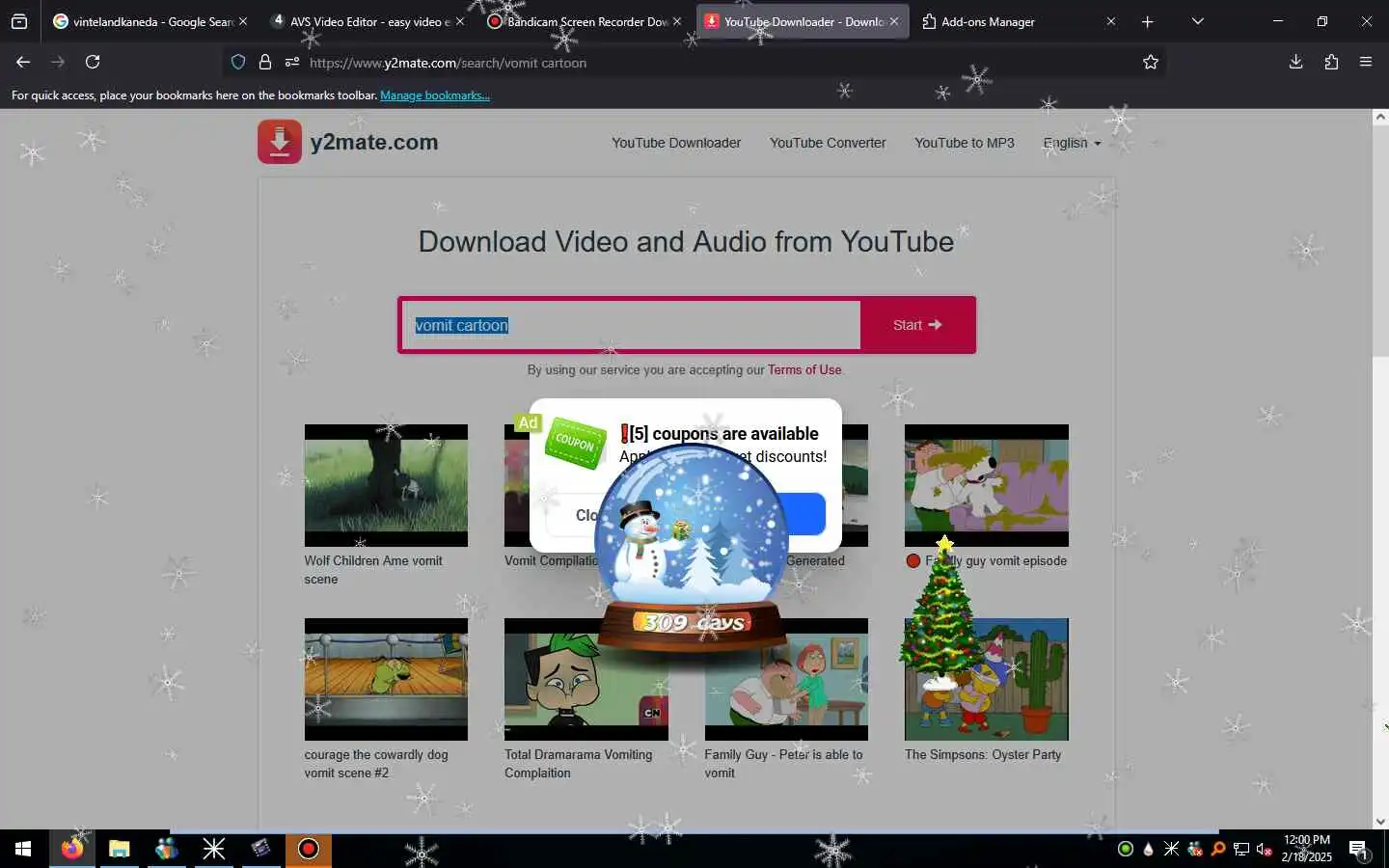Open Firefox from the taskbar
Image resolution: width=1389 pixels, height=868 pixels.
click(72, 849)
